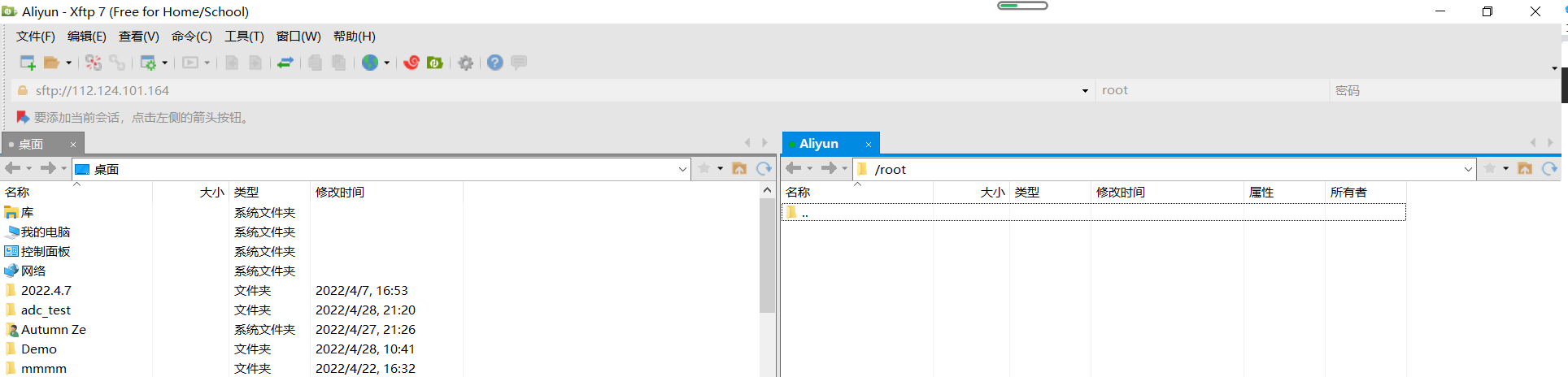Expand the host address dropdown arrow
The width and height of the screenshot is (1568, 377).
[x=1085, y=91]
